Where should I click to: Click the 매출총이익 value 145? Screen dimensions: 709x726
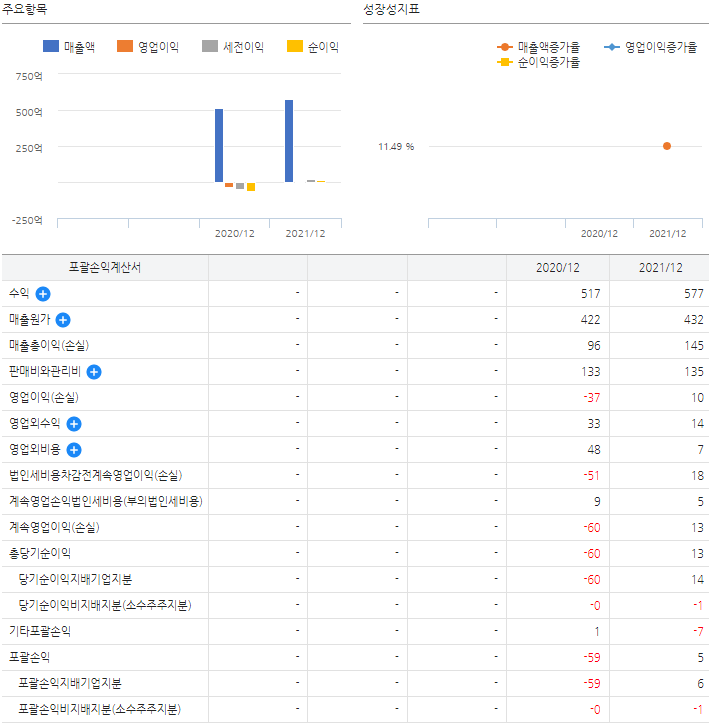tap(694, 345)
